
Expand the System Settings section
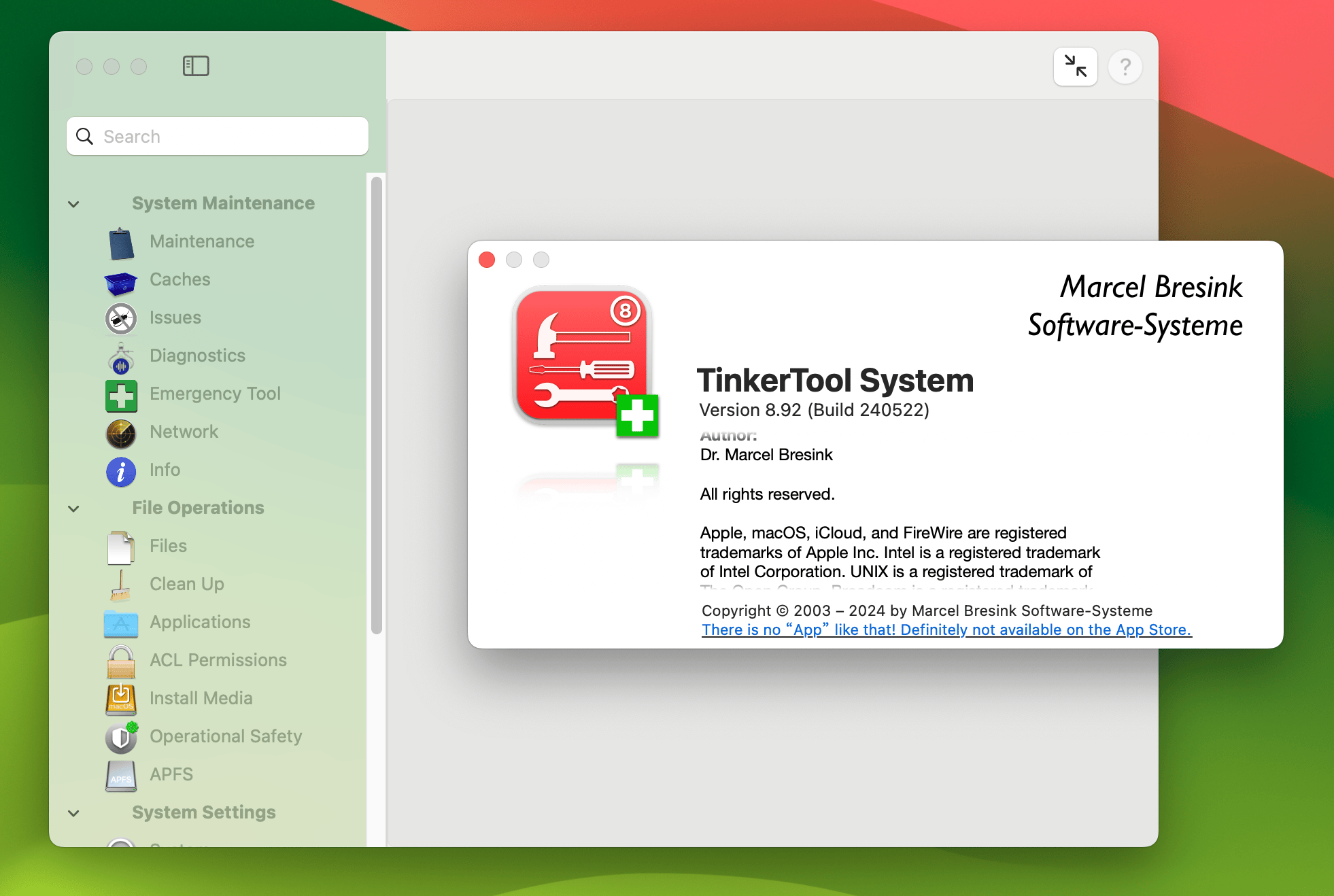point(73,813)
